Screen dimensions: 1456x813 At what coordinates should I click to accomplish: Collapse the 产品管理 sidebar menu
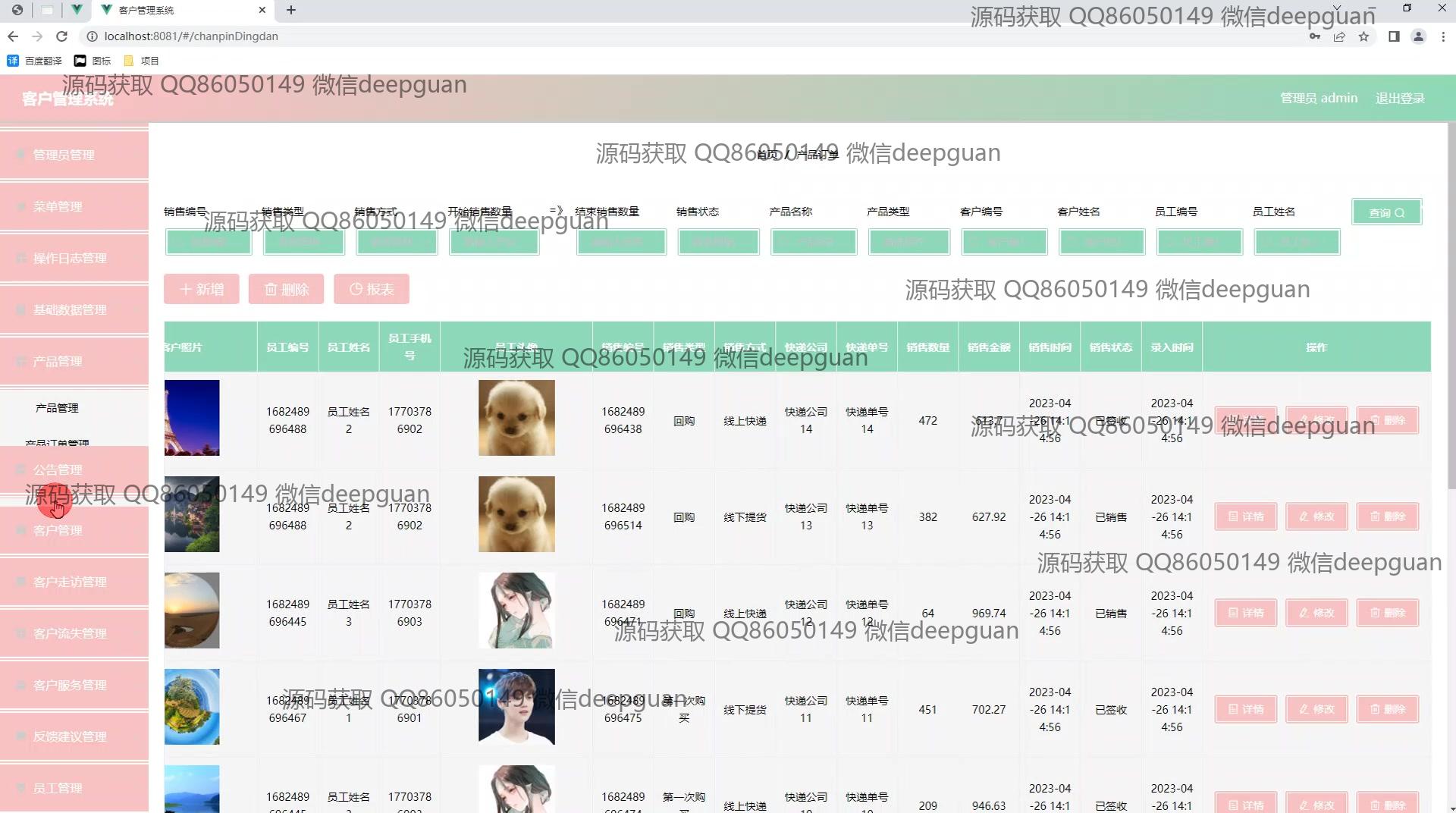click(74, 361)
